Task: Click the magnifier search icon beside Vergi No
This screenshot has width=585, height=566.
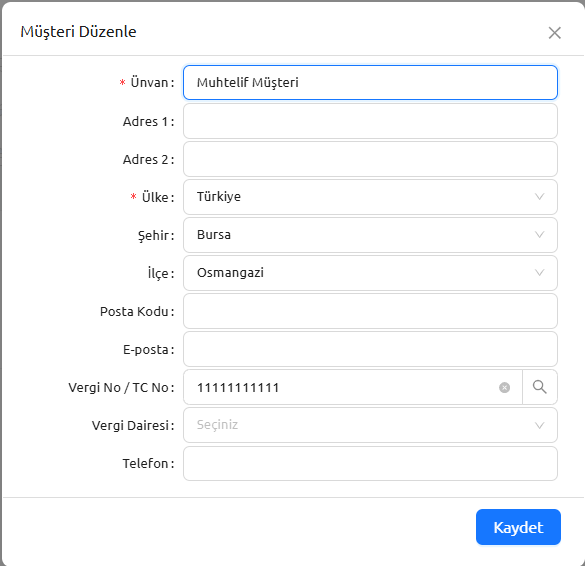Action: (539, 387)
